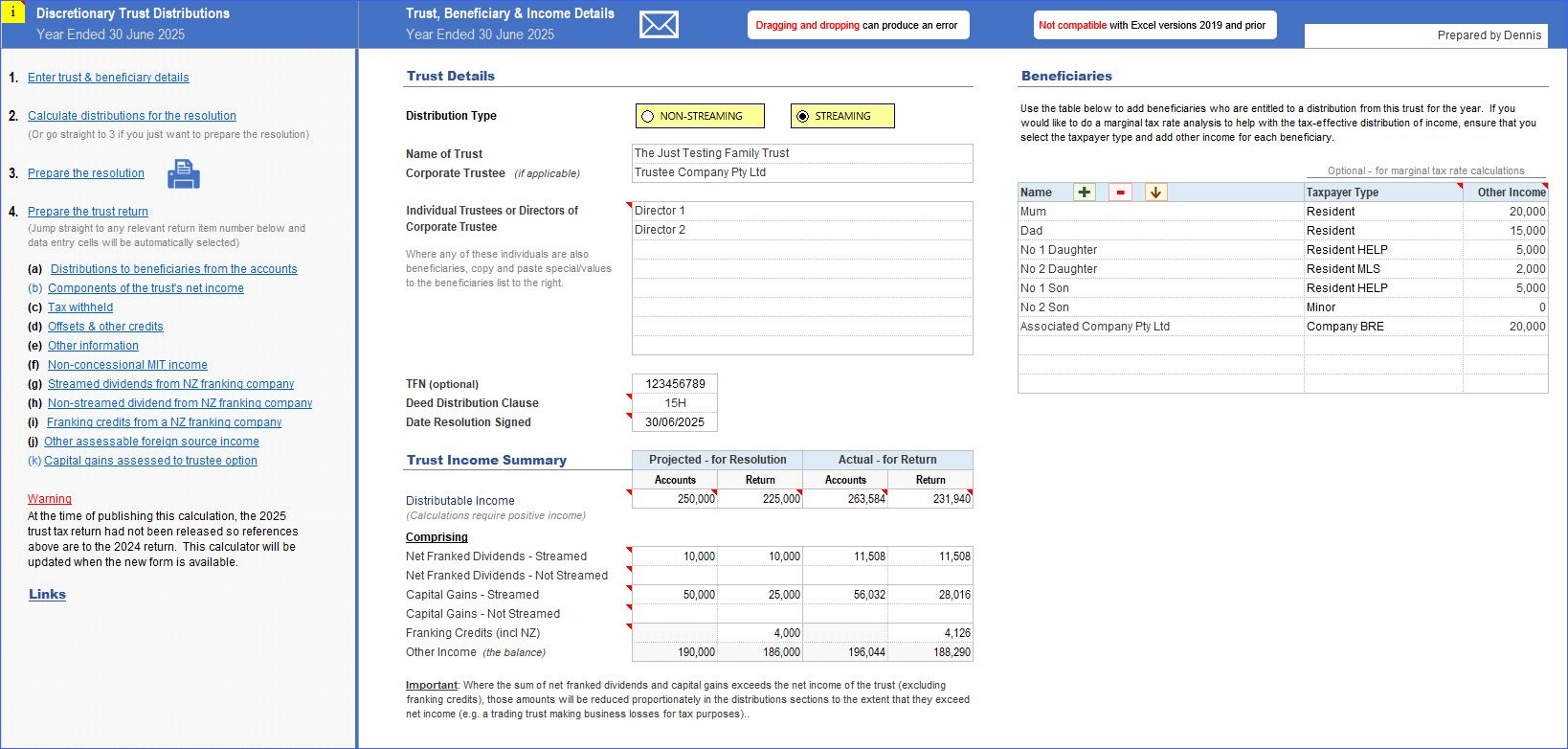This screenshot has width=1568, height=749.
Task: Select the Name of Trust field
Action: (801, 153)
